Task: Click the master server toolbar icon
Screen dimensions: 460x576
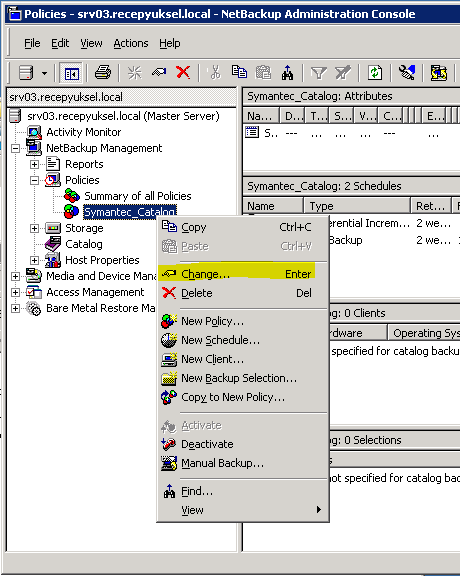Action: coord(26,72)
